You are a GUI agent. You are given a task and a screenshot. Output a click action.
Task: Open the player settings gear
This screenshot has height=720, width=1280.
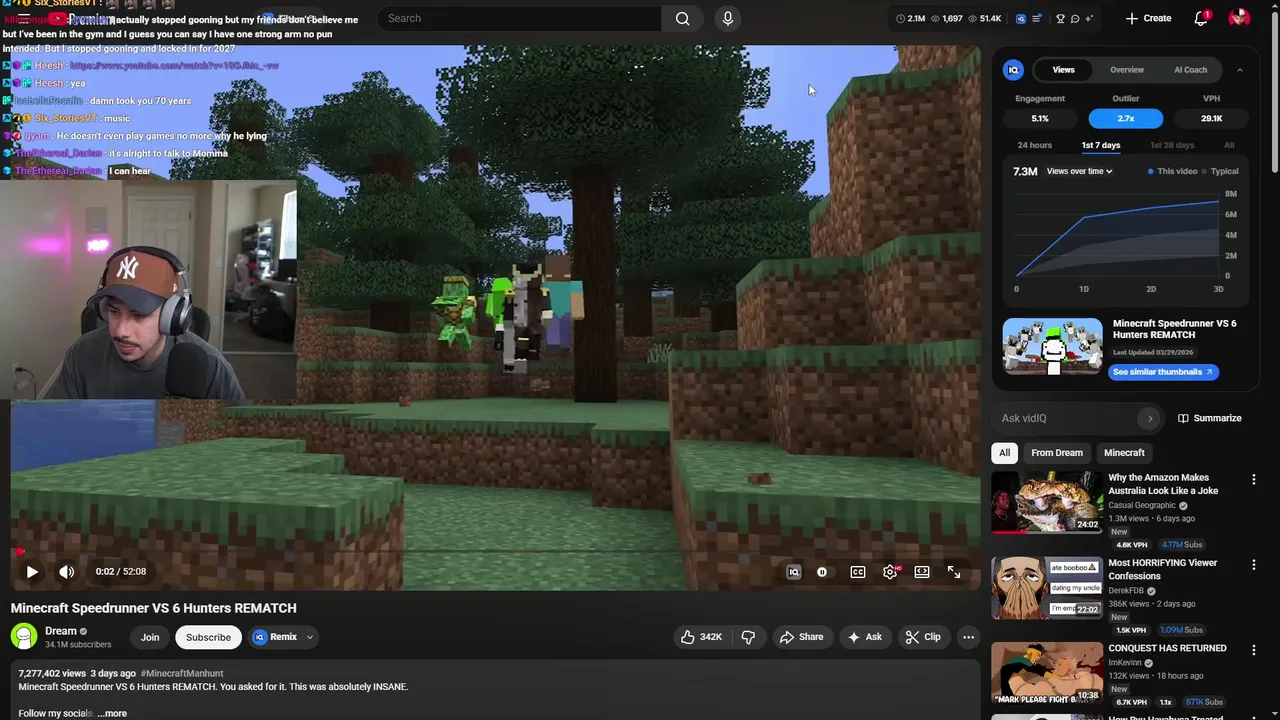(890, 572)
